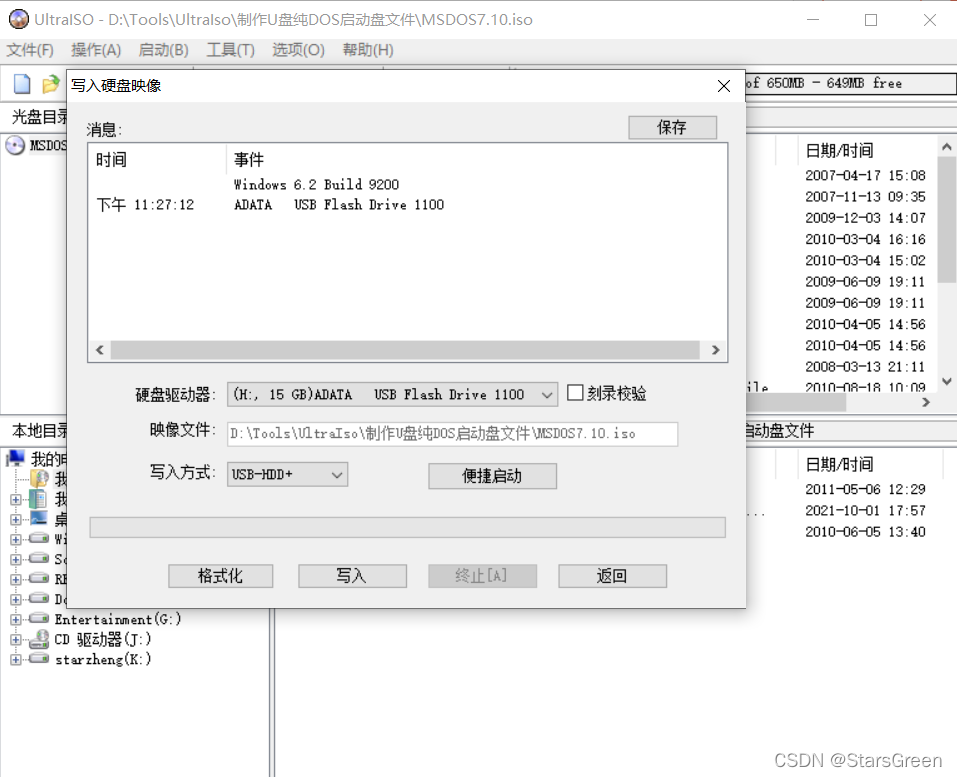Viewport: 957px width, 777px height.
Task: Click the 650MB capacity bar in UltraISO
Action: [x=850, y=84]
